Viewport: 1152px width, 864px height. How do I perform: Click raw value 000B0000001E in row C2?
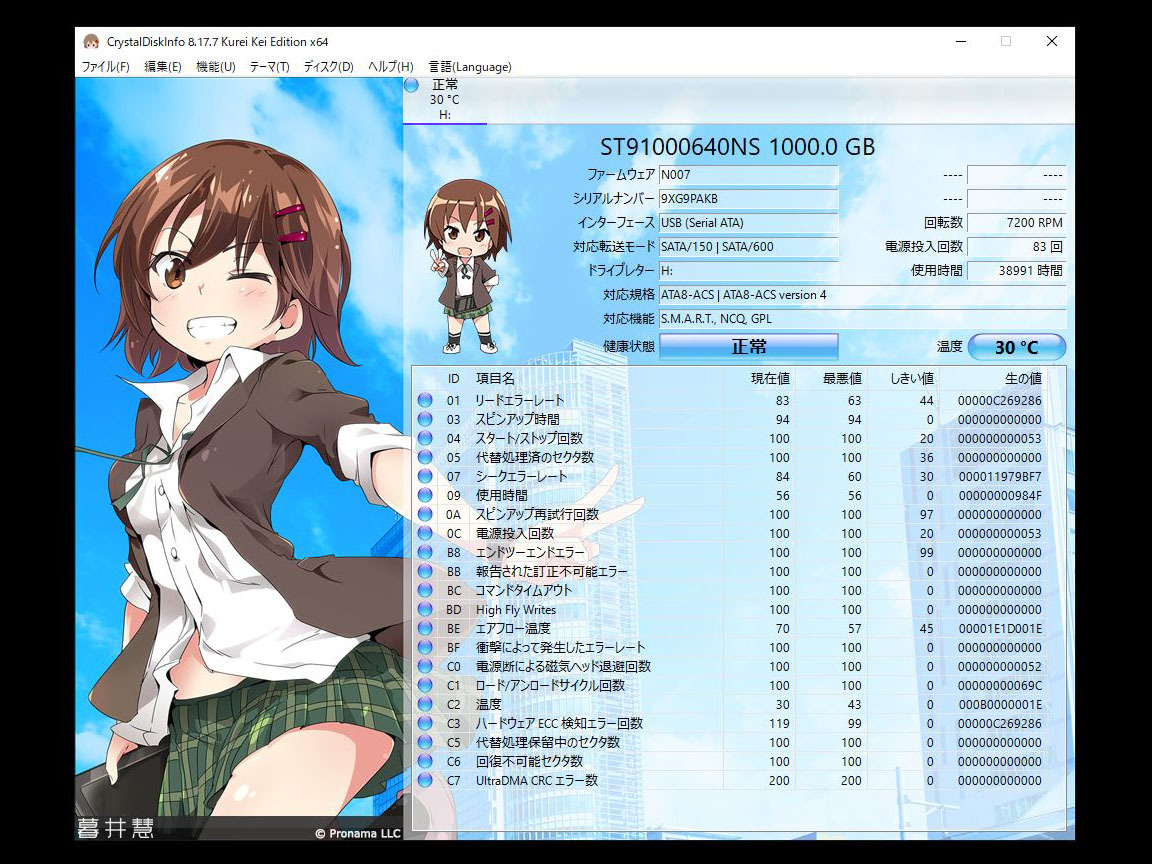coord(999,705)
